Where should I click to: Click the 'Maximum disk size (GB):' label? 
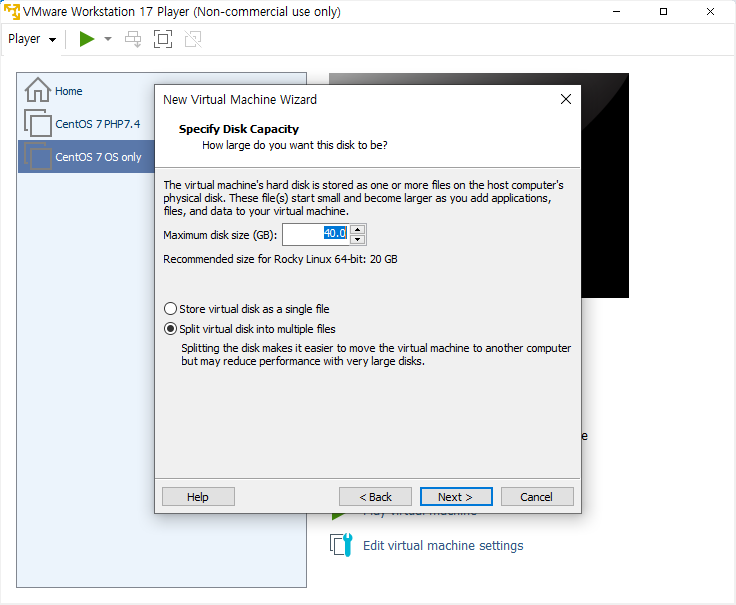pos(220,235)
